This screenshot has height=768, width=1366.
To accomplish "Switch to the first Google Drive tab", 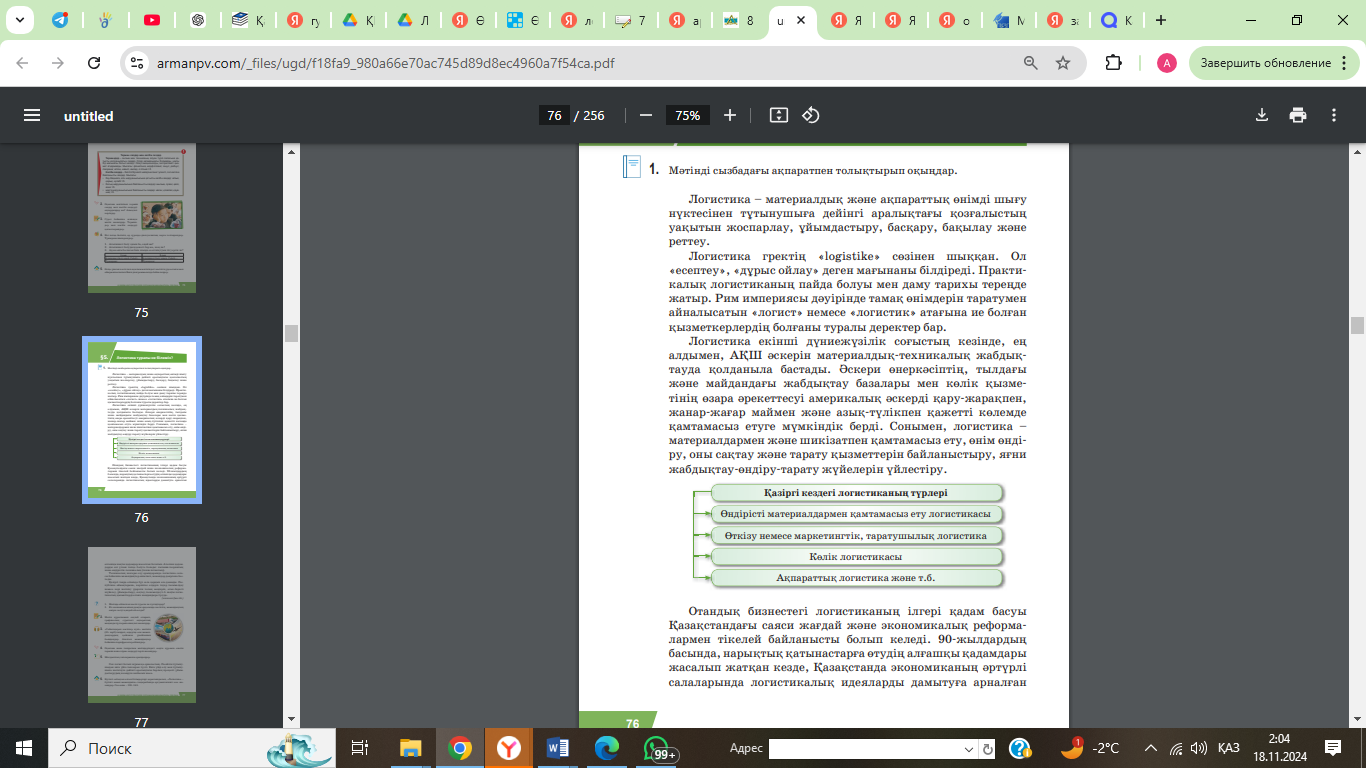I will tap(350, 20).
